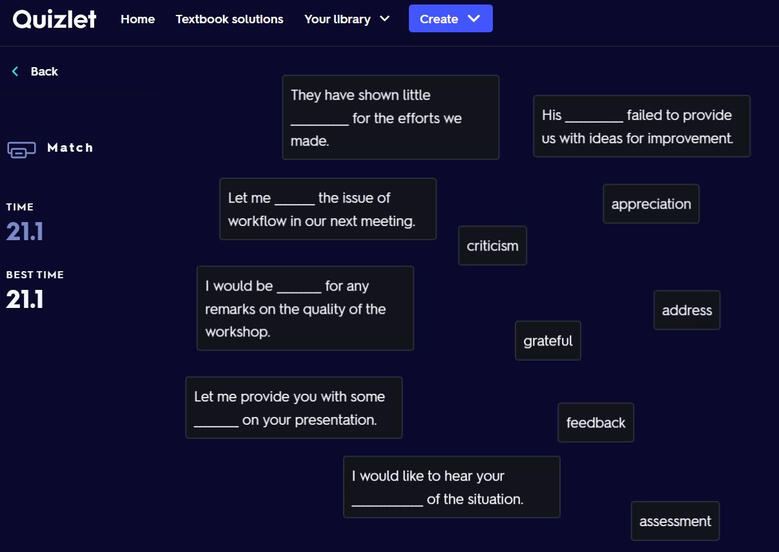
Task: Choose the 'grateful' word tile
Action: coord(548,341)
